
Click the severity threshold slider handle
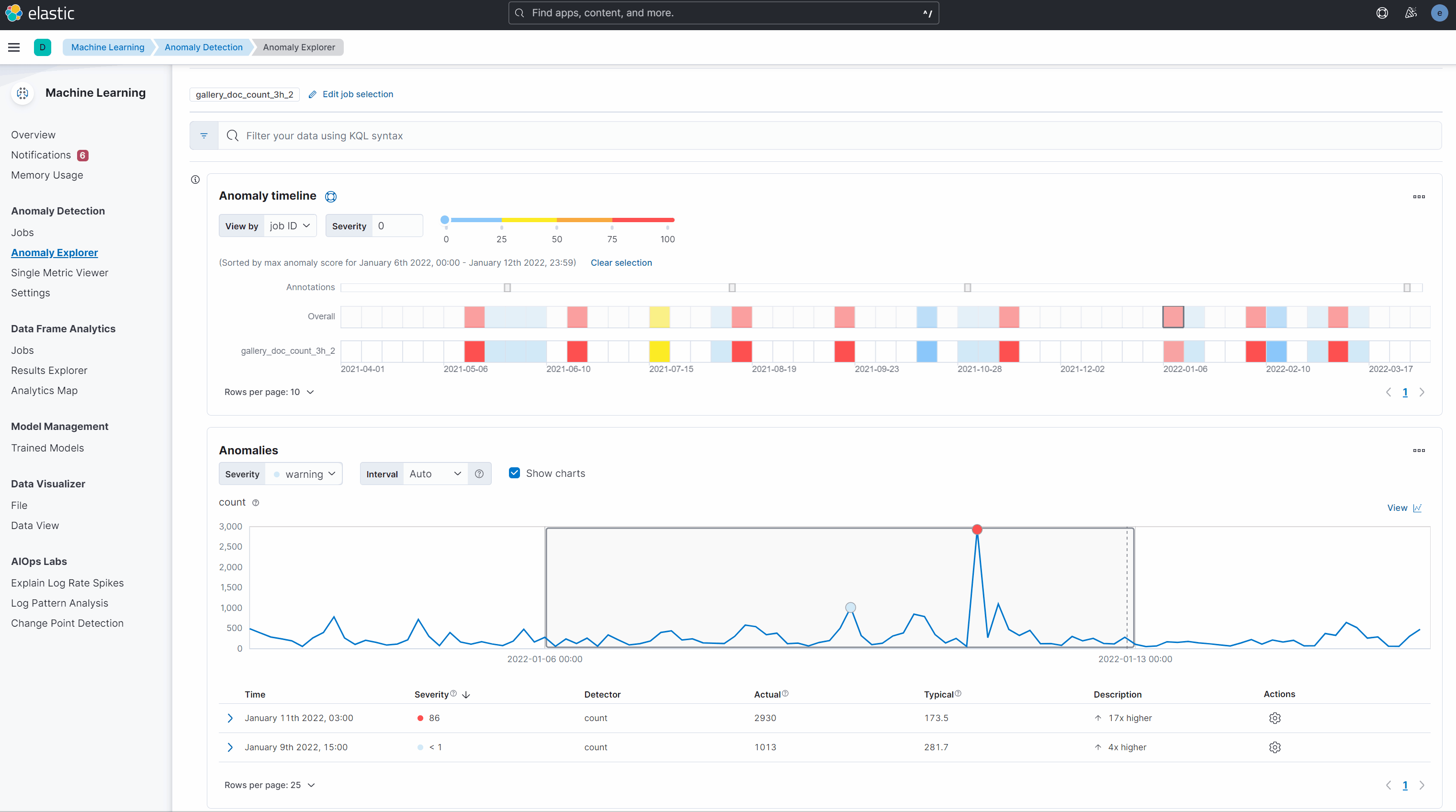click(x=445, y=220)
